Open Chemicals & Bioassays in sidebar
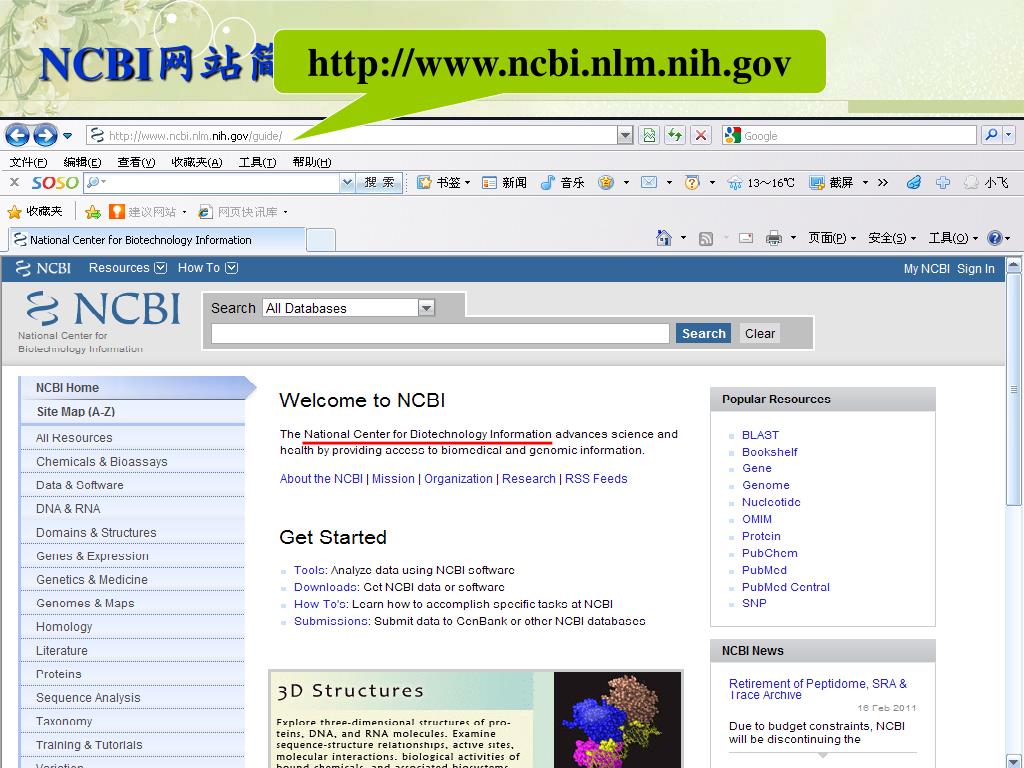Viewport: 1024px width, 768px height. click(x=102, y=462)
